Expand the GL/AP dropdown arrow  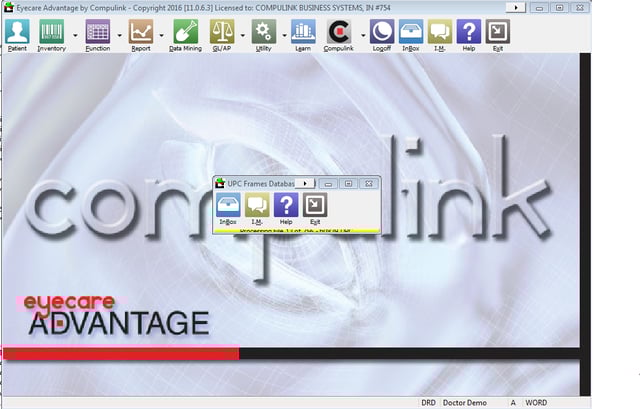click(x=242, y=36)
